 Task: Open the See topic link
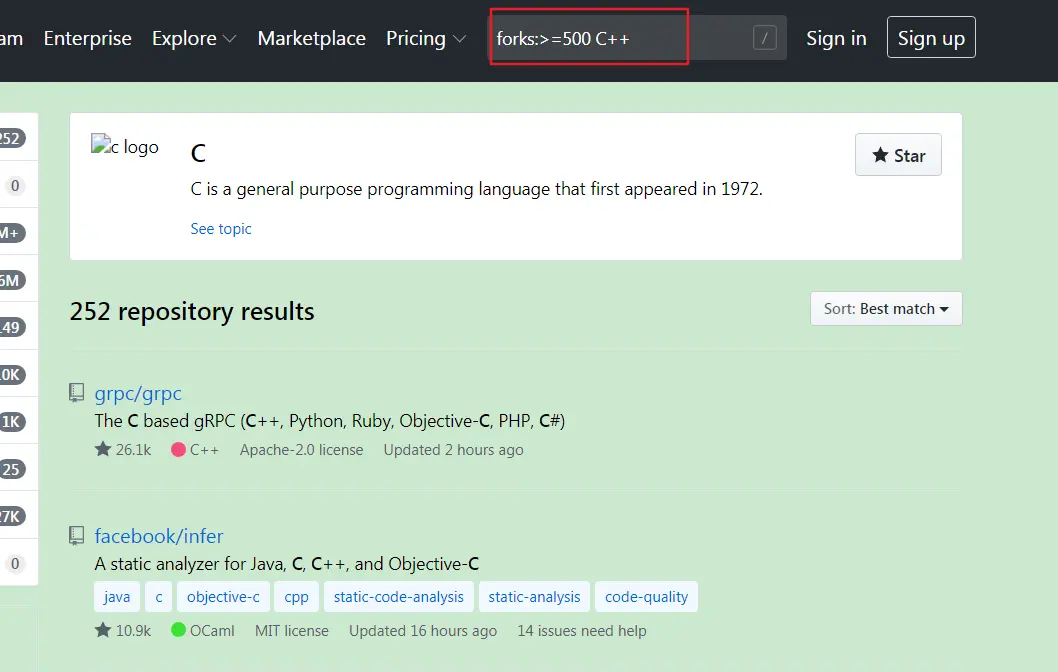[221, 229]
